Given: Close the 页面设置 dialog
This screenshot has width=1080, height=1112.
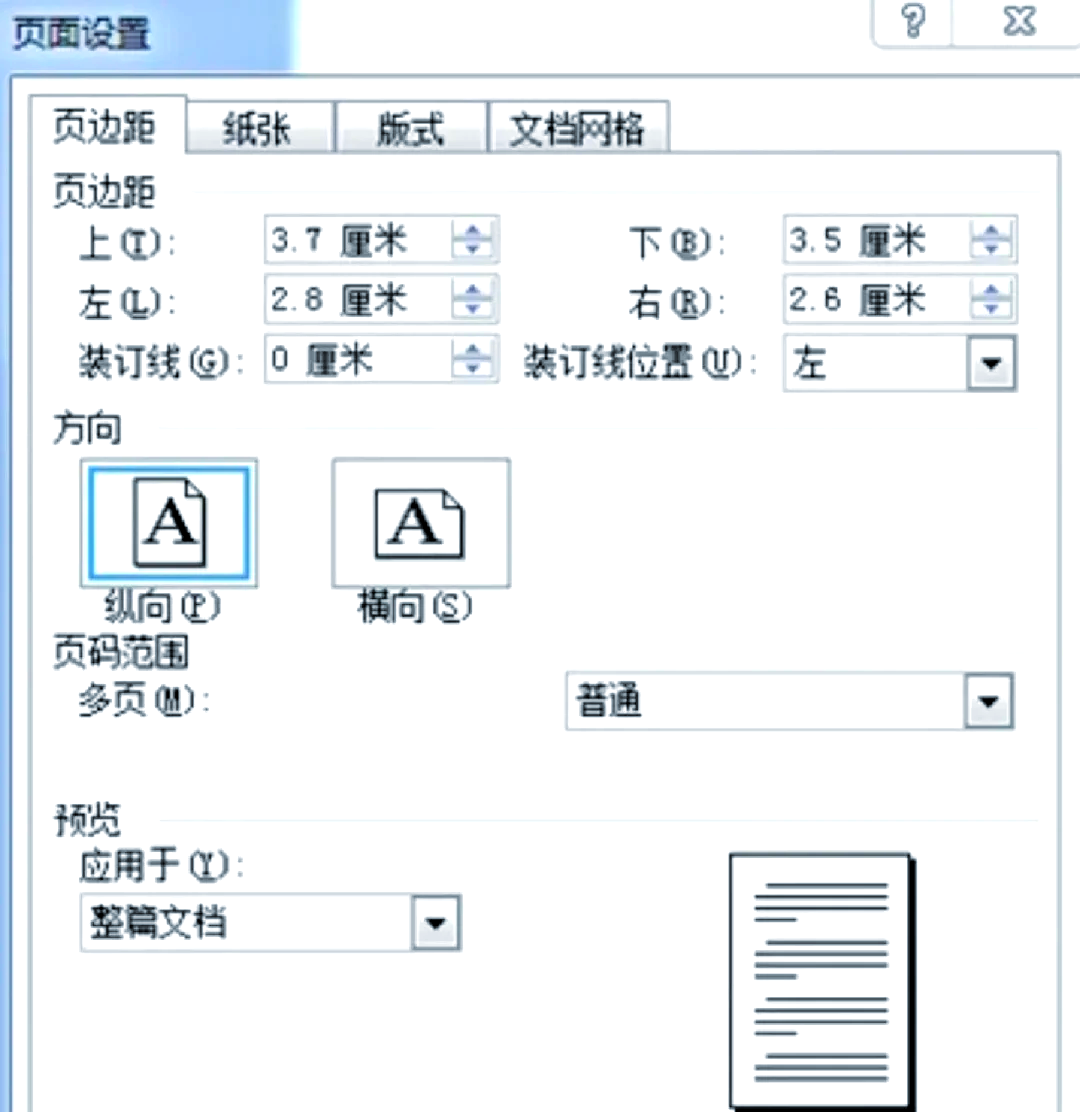Looking at the screenshot, I should 1019,21.
